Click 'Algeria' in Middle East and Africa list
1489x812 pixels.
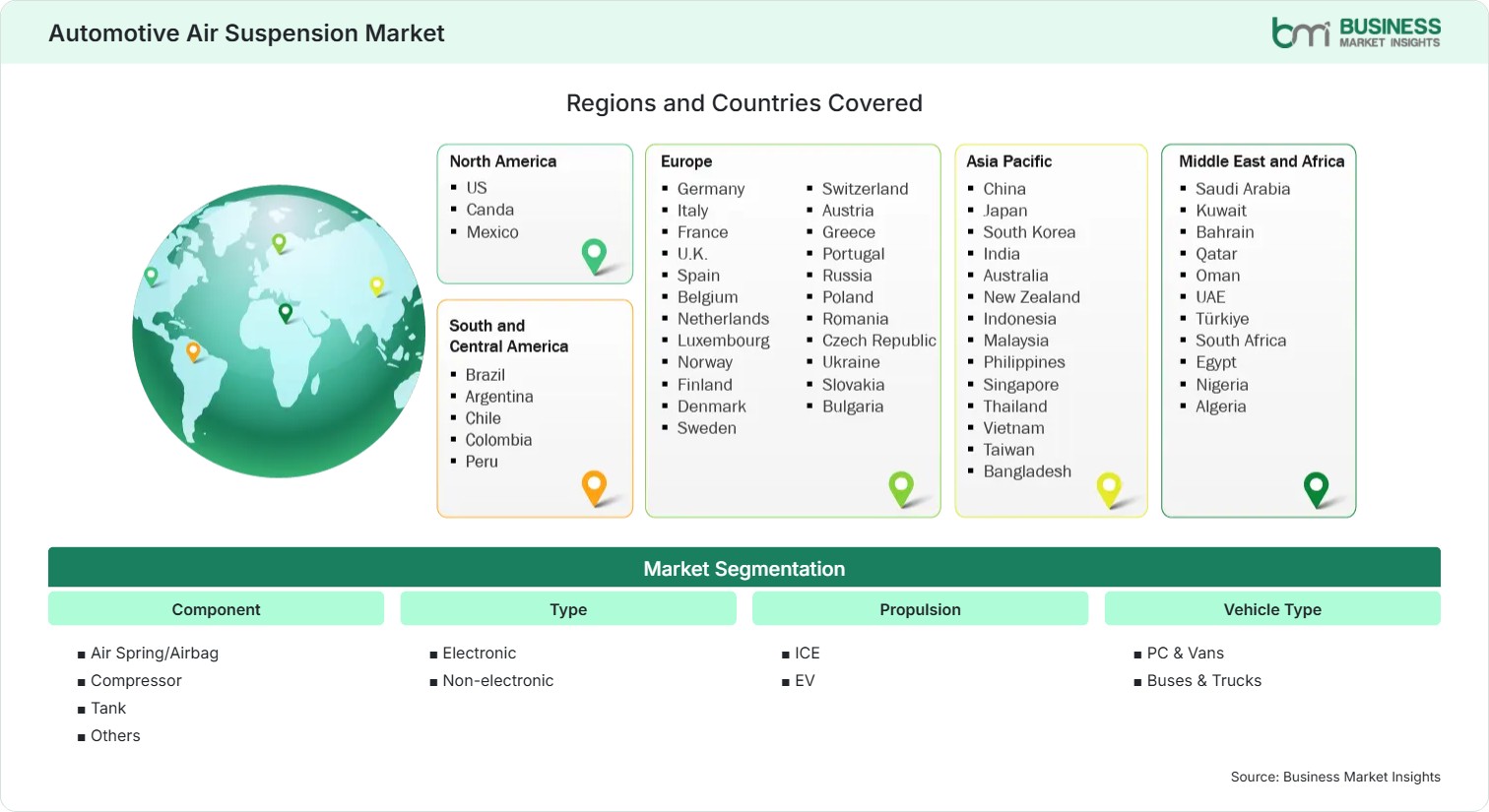tap(1221, 406)
